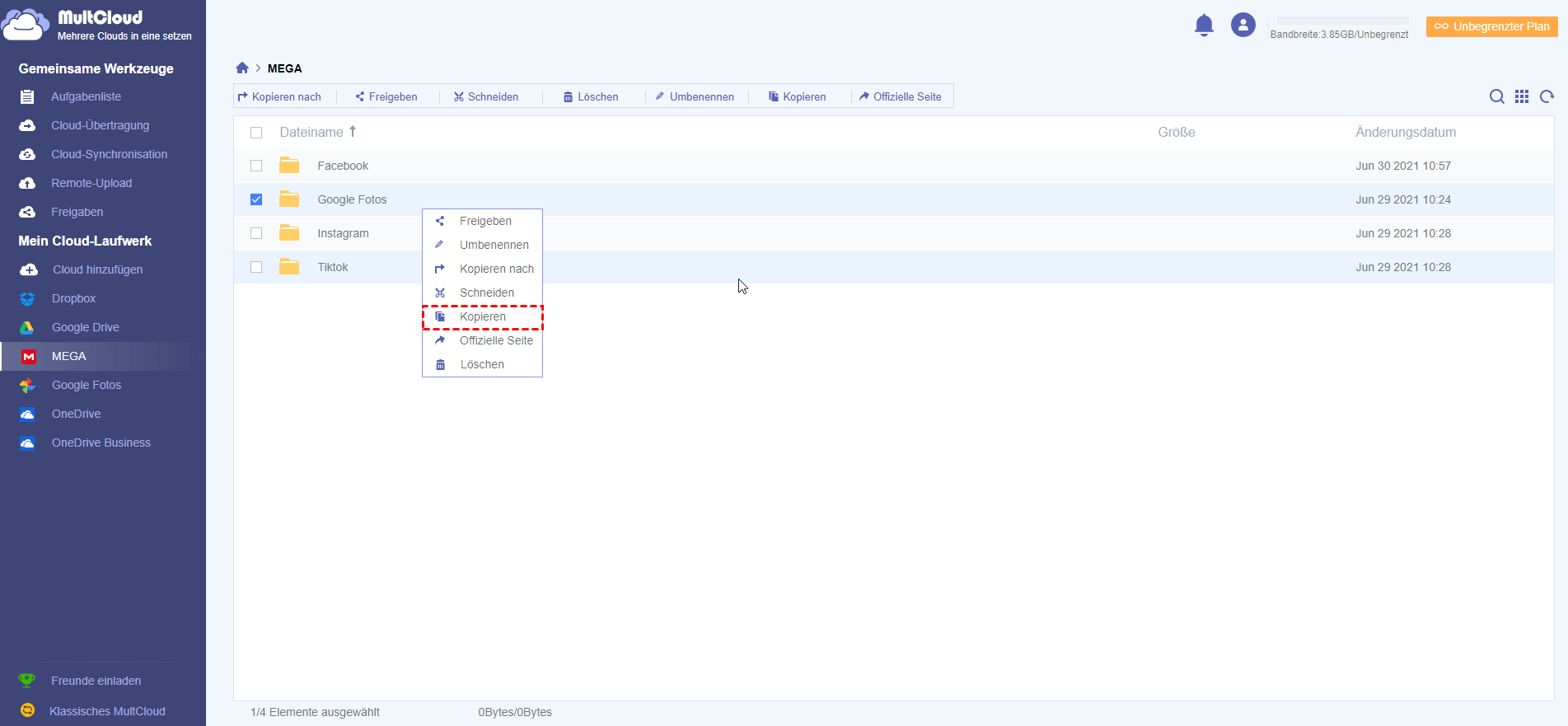This screenshot has width=1568, height=726.
Task: Click Umbenennen in the toolbar
Action: point(695,96)
